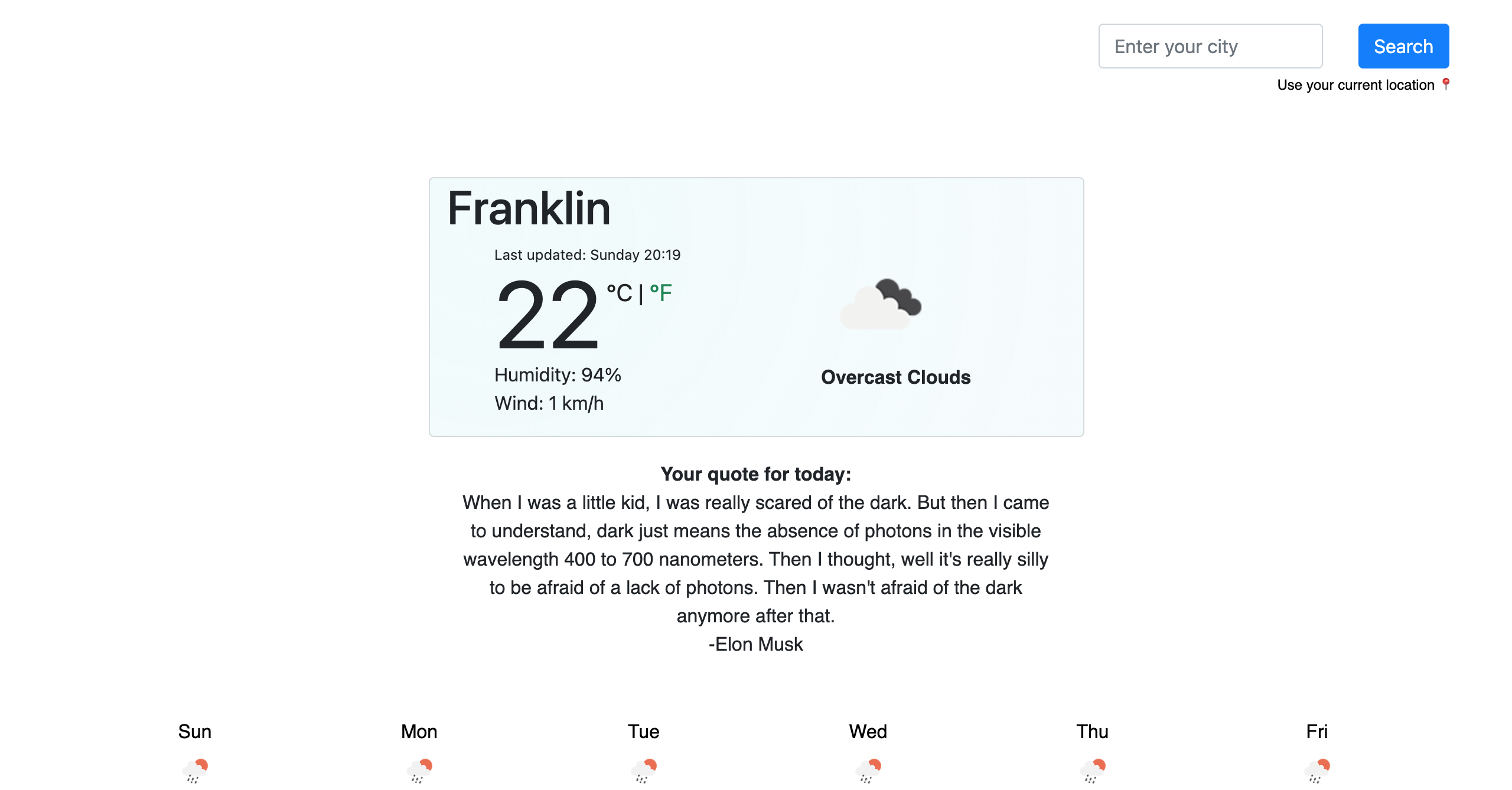
Task: Select the Fri forecast day label
Action: click(1317, 732)
